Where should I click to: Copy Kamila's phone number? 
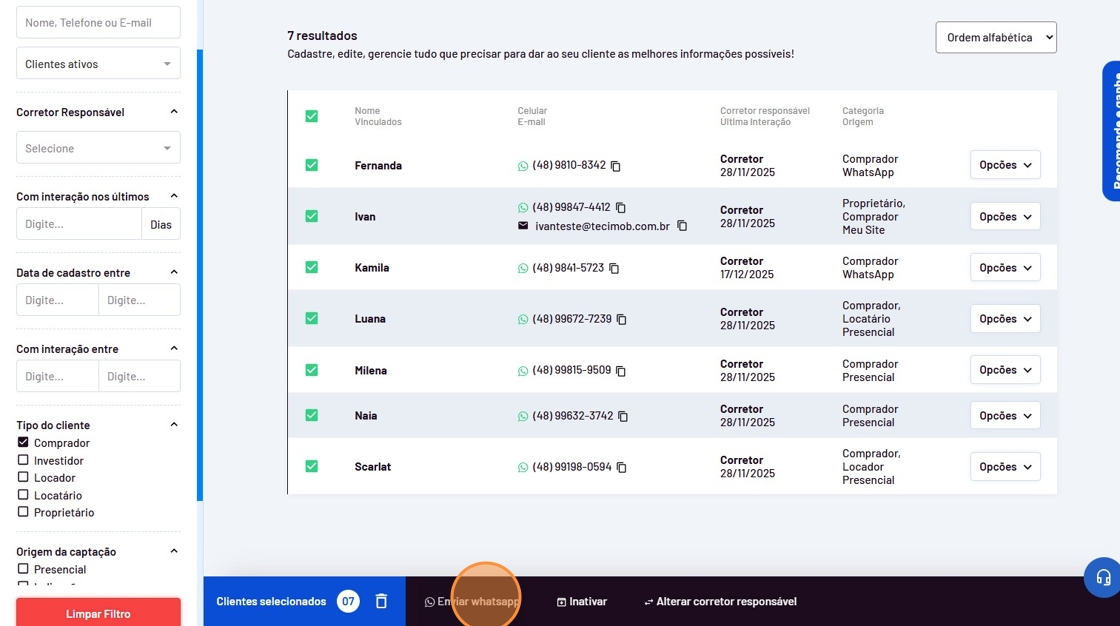pos(614,268)
